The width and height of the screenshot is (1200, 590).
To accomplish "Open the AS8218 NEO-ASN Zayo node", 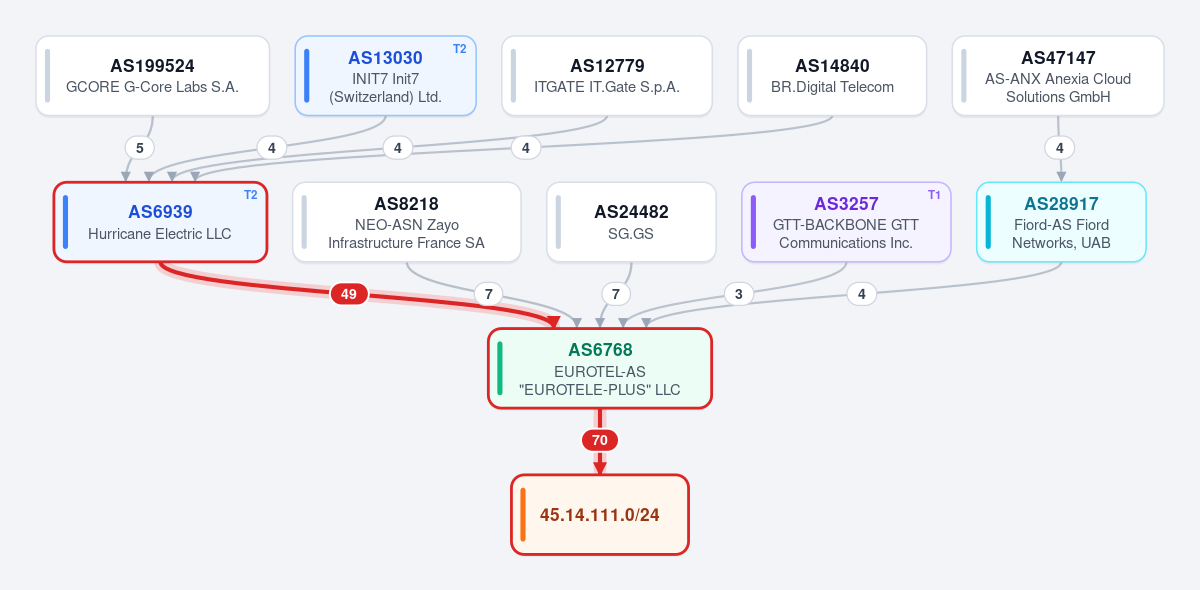I will (407, 222).
